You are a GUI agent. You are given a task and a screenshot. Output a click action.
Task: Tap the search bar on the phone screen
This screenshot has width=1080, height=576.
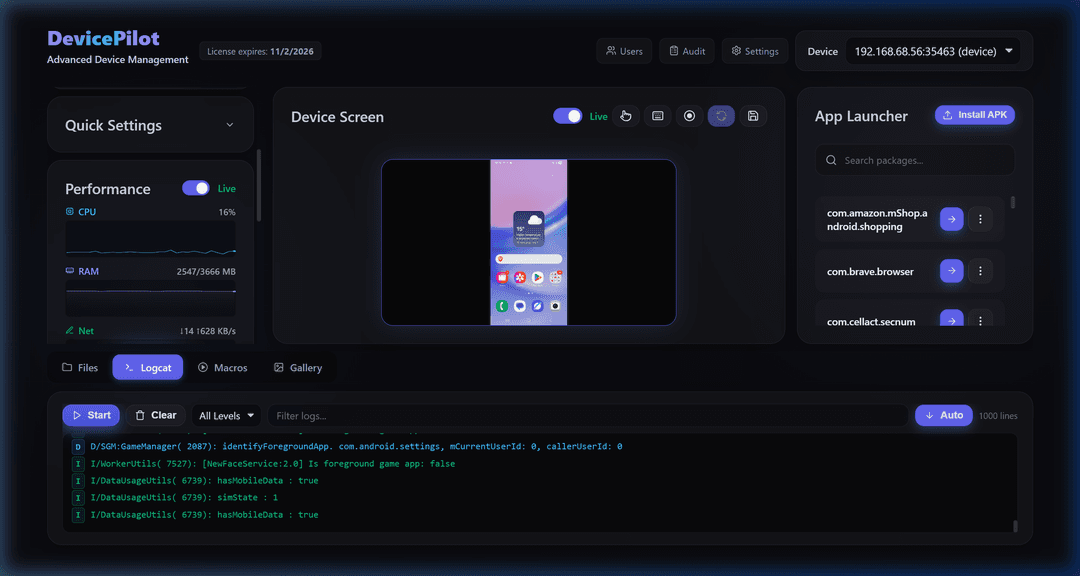coord(528,259)
